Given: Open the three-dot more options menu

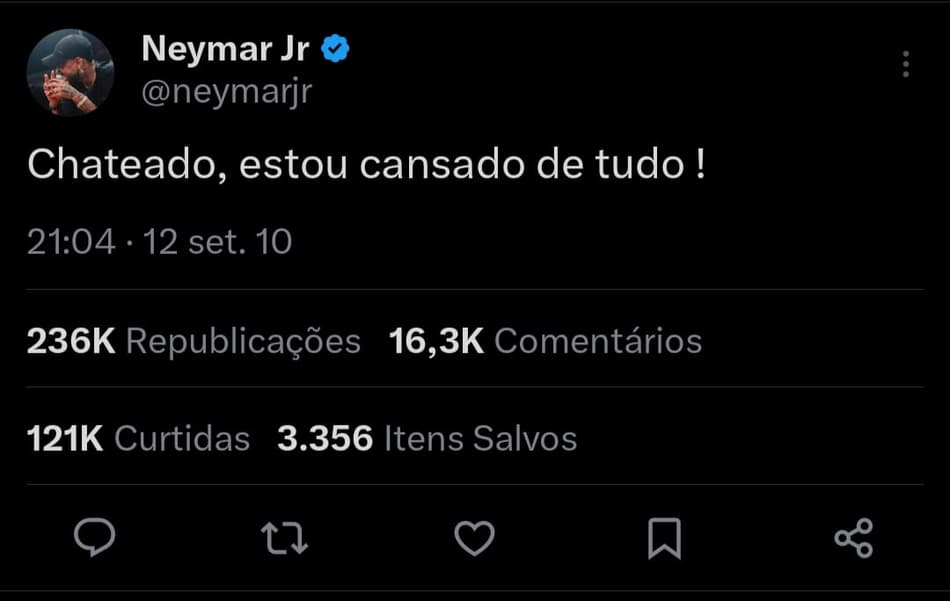Looking at the screenshot, I should coord(905,64).
